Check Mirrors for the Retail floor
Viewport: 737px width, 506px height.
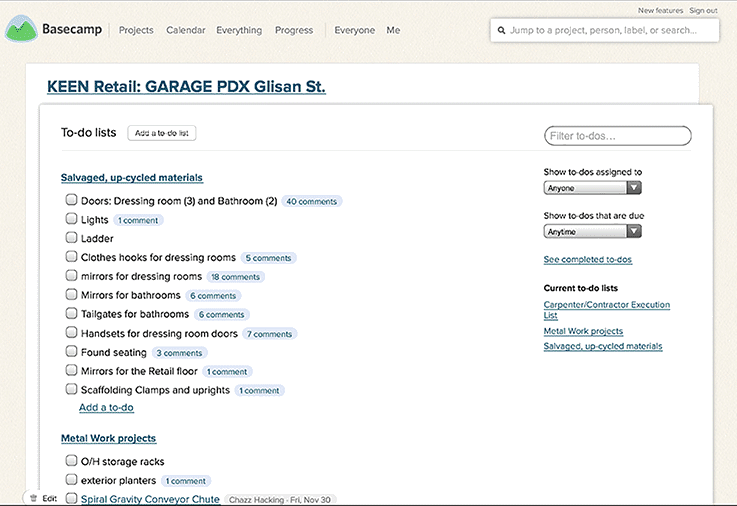(x=71, y=370)
